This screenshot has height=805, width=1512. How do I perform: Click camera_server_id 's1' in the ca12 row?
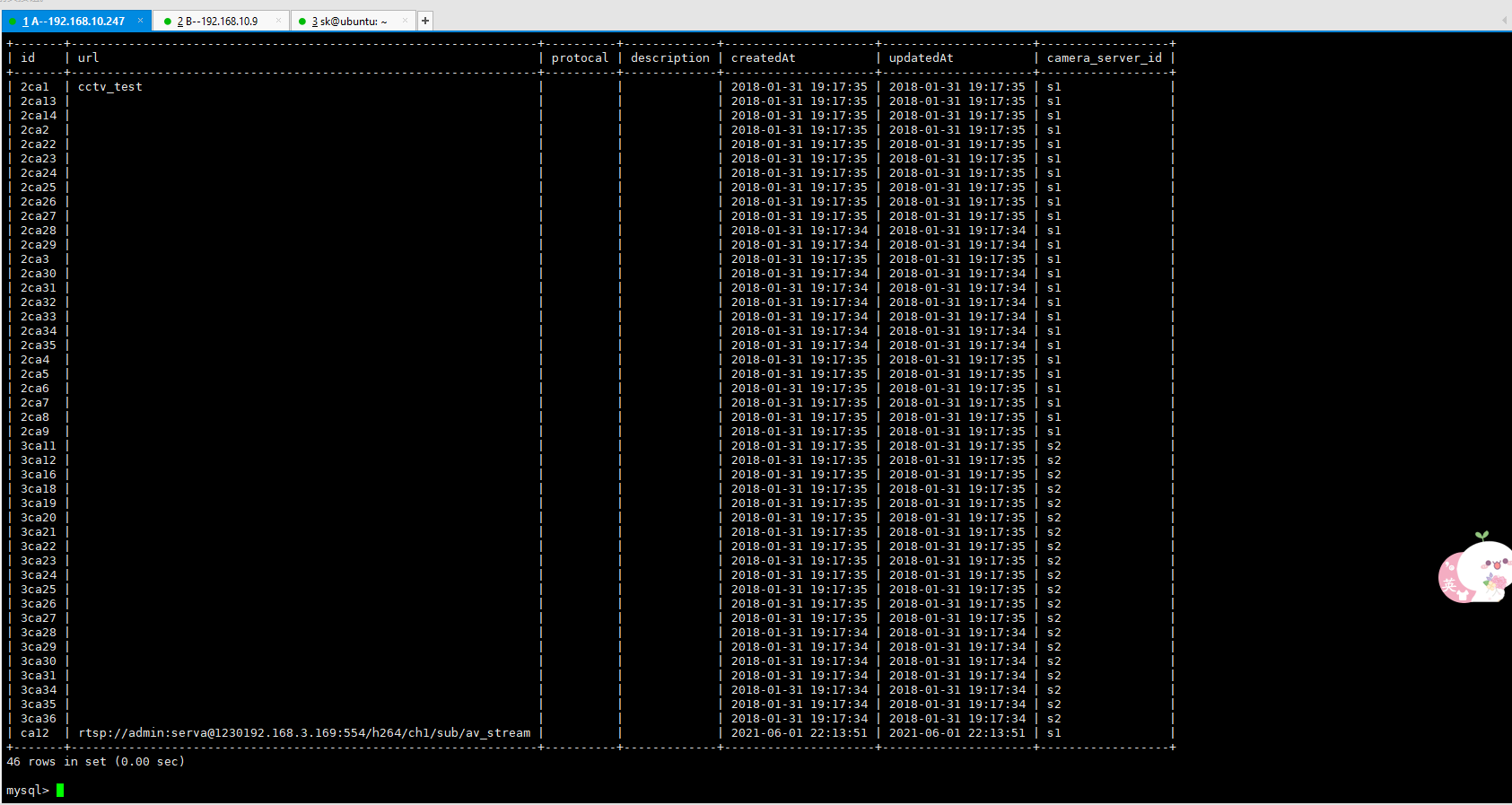1053,733
